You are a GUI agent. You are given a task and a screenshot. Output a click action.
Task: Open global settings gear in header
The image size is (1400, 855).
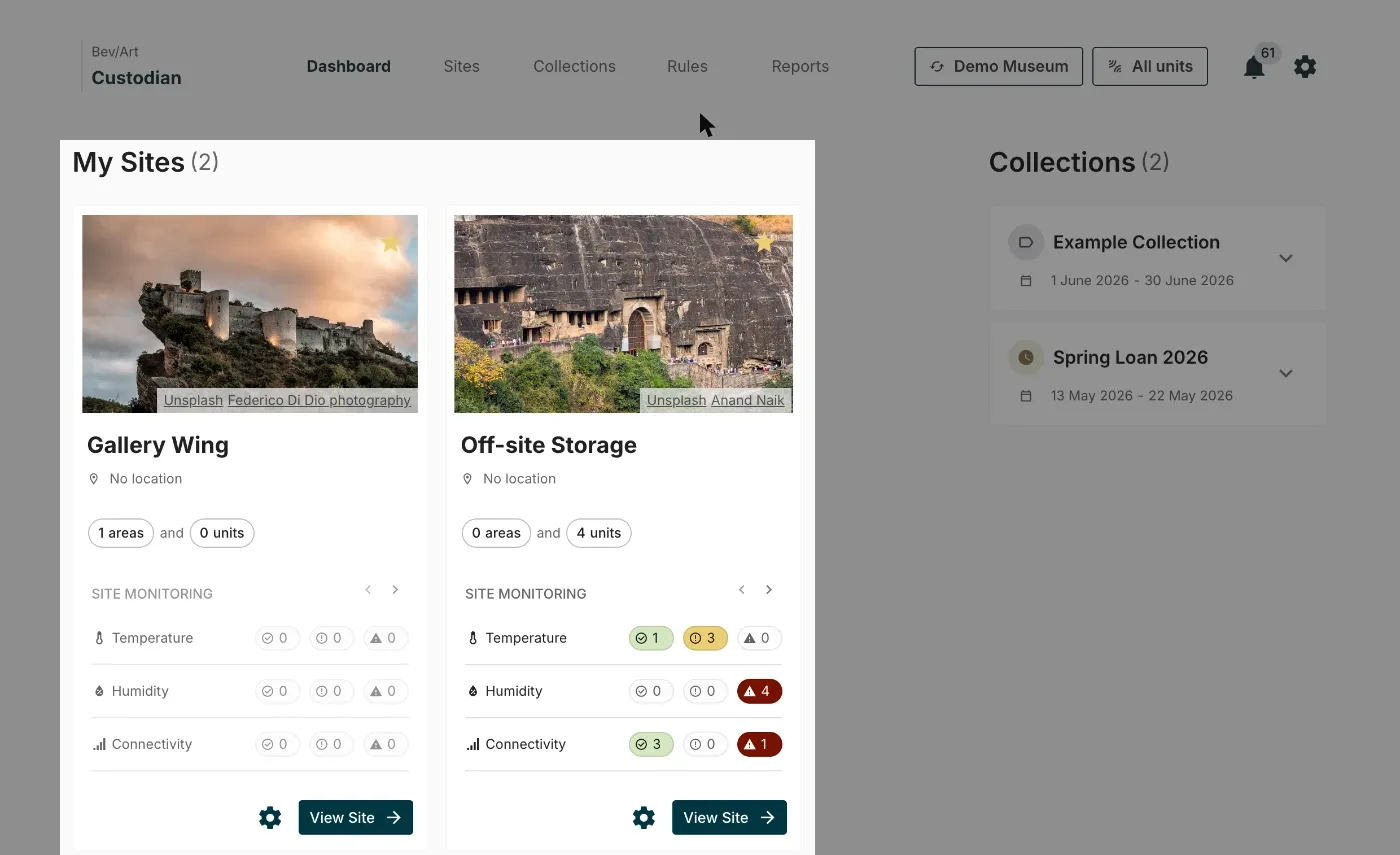[1305, 67]
